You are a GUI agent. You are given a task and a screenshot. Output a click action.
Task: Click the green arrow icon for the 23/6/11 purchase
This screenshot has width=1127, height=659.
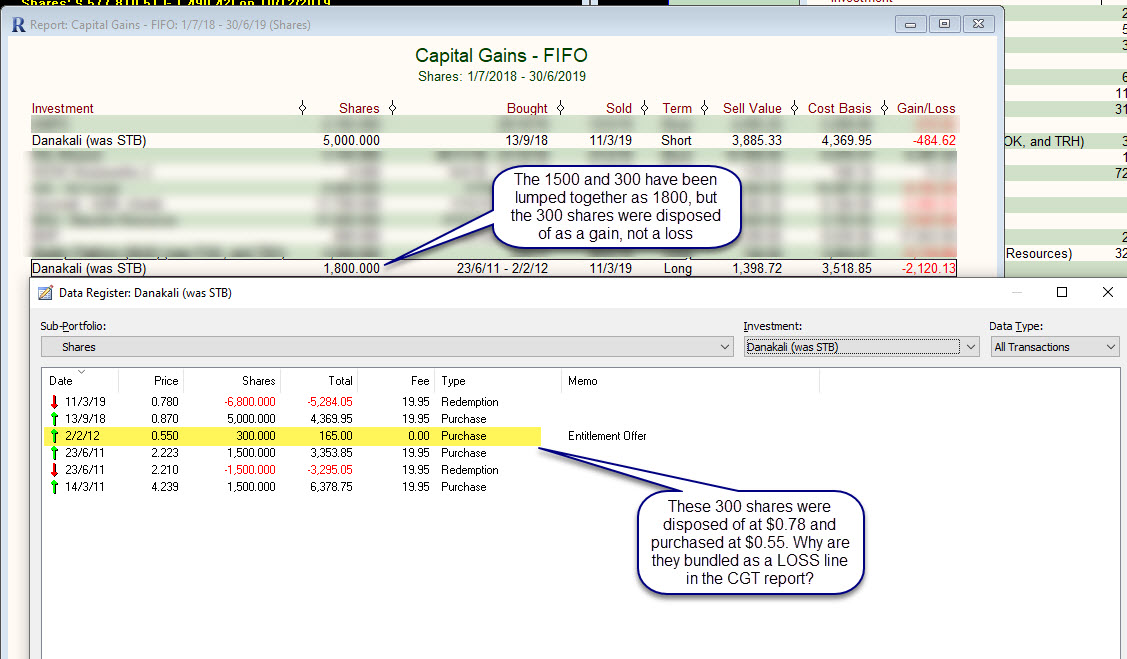[x=54, y=453]
